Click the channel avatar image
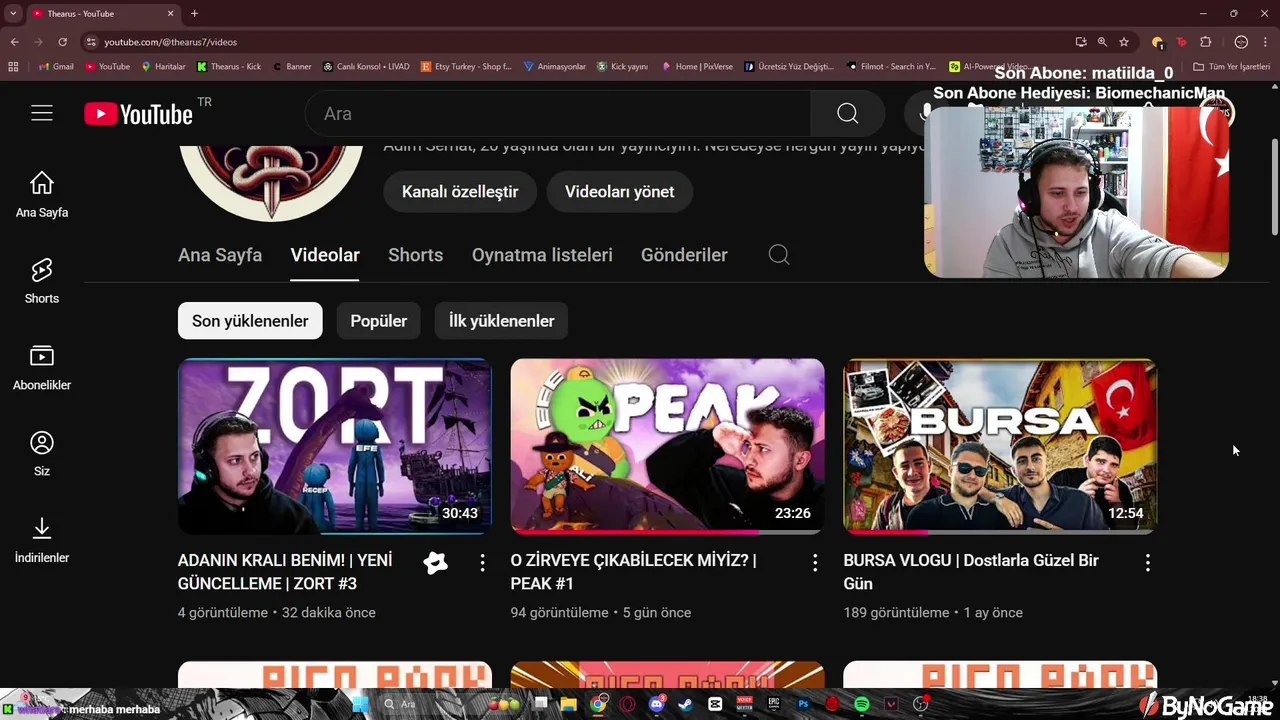Viewport: 1280px width, 720px height. (x=271, y=183)
